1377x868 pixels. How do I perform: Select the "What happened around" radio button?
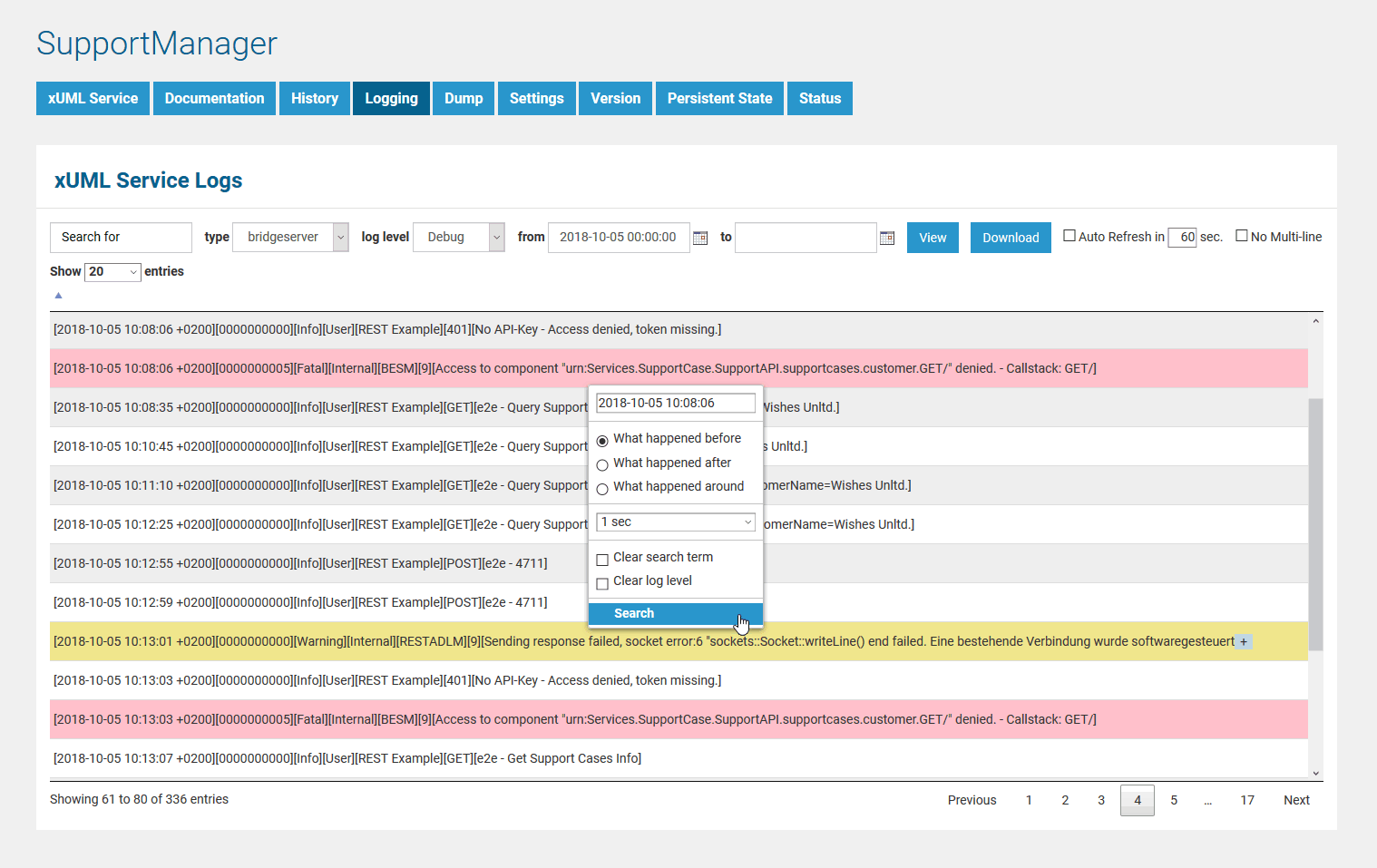tap(602, 489)
